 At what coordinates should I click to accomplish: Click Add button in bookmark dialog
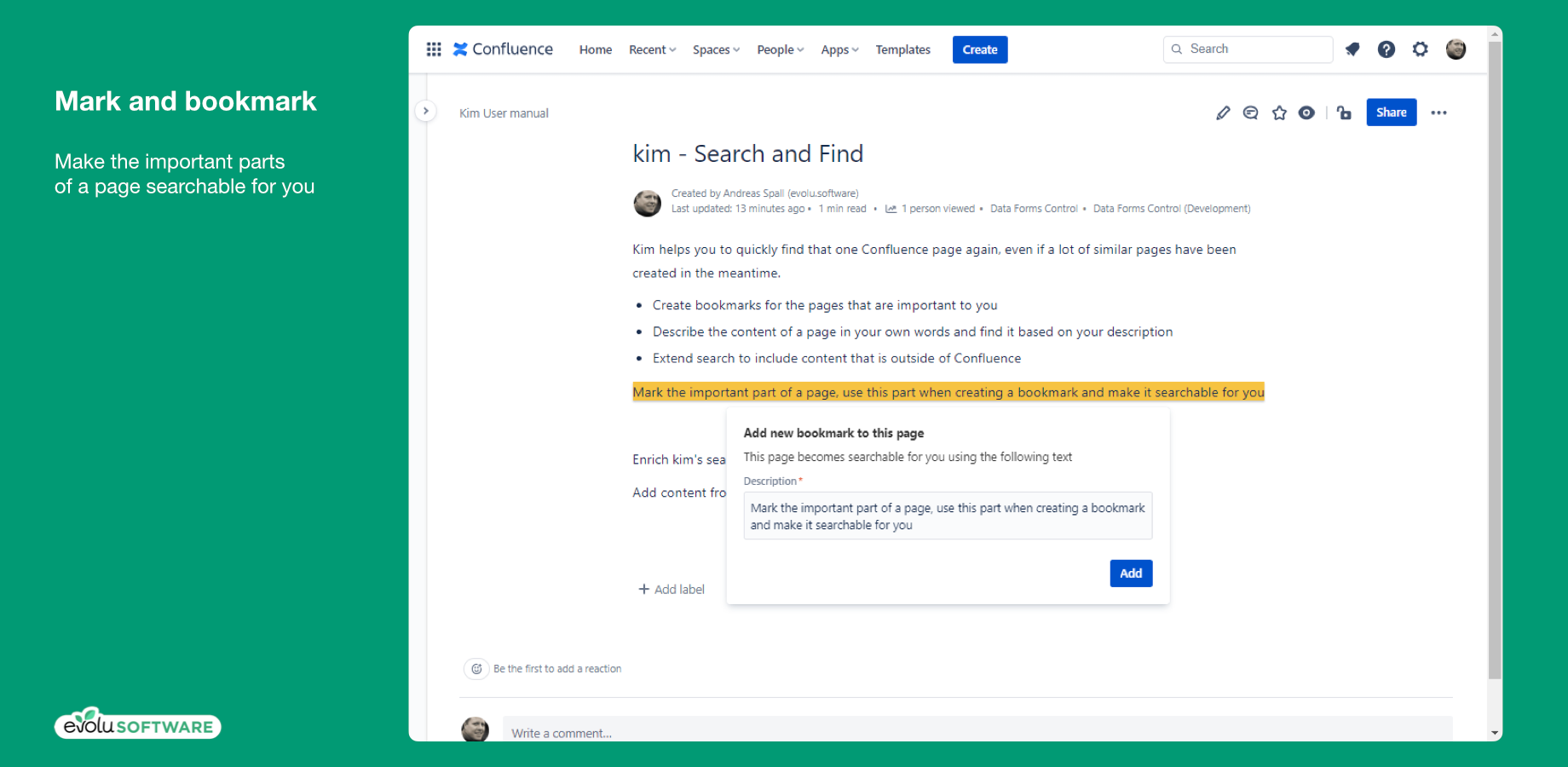coord(1131,574)
